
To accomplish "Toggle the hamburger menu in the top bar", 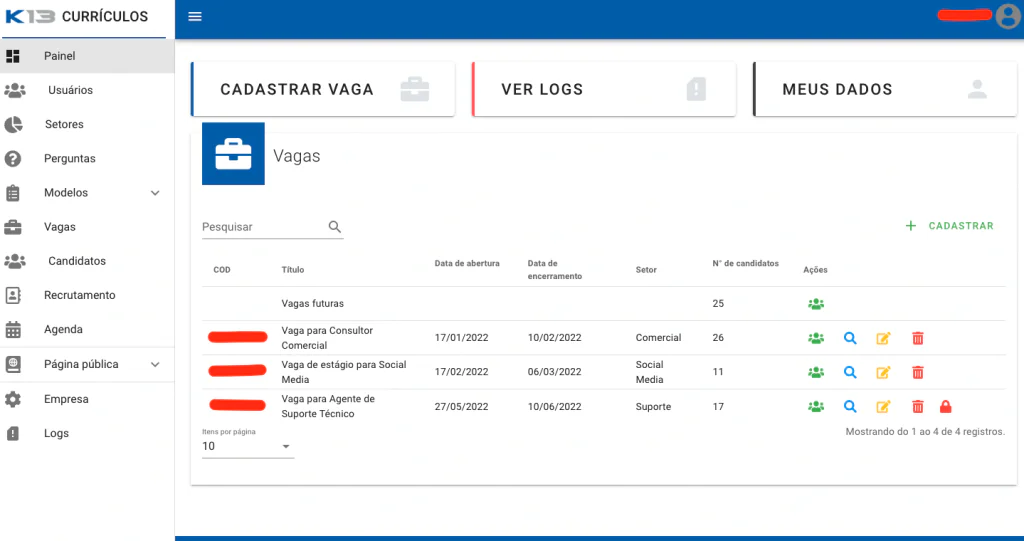I will click(195, 16).
